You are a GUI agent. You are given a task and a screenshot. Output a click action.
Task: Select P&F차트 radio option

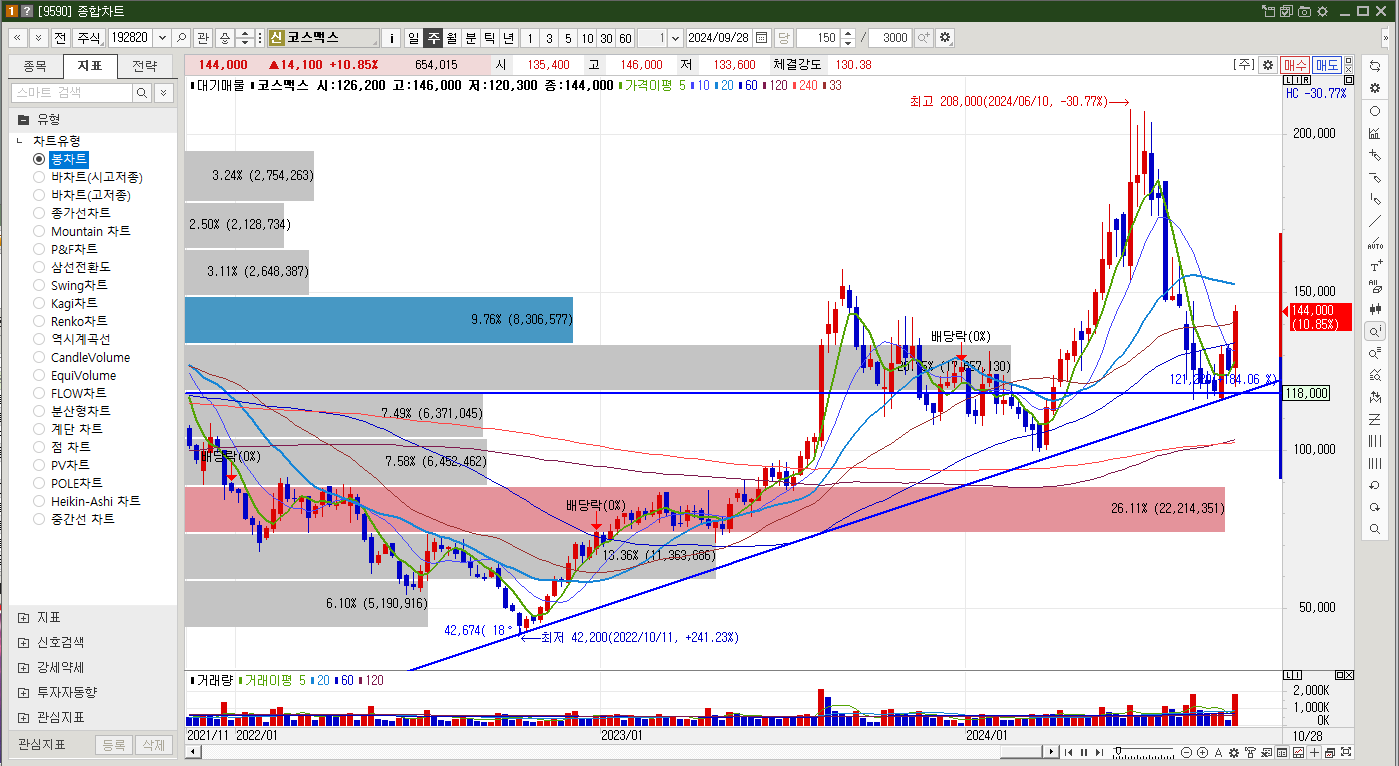tap(39, 249)
